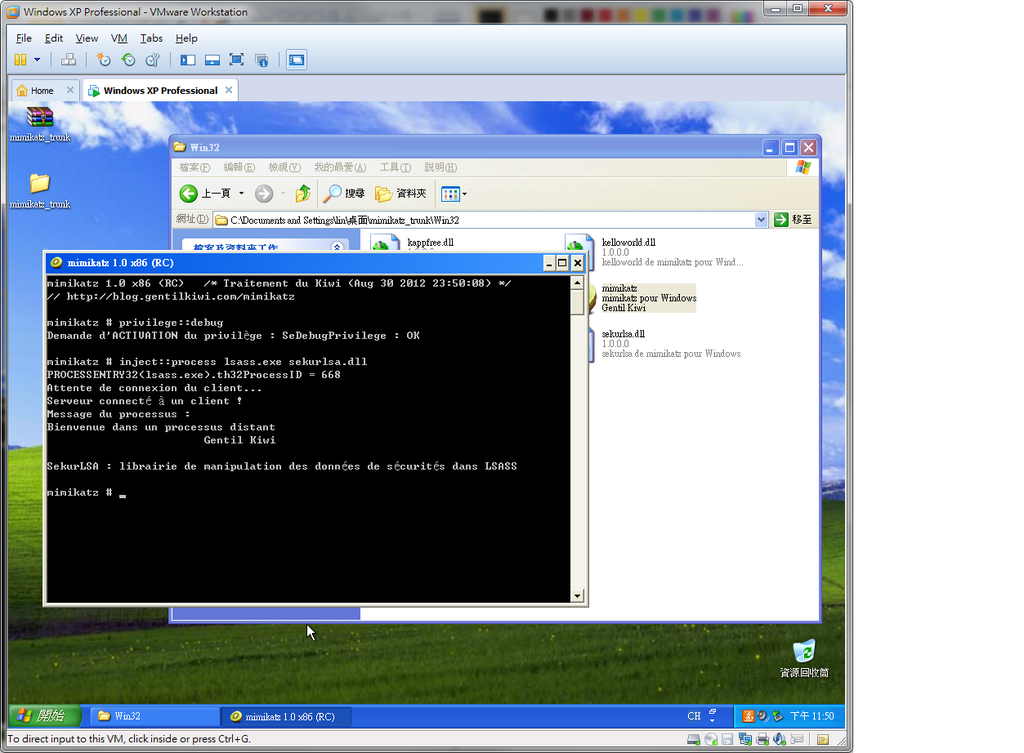Viewport: 1024px width, 753px height.
Task: Click the CH language bar indicator
Action: click(694, 716)
